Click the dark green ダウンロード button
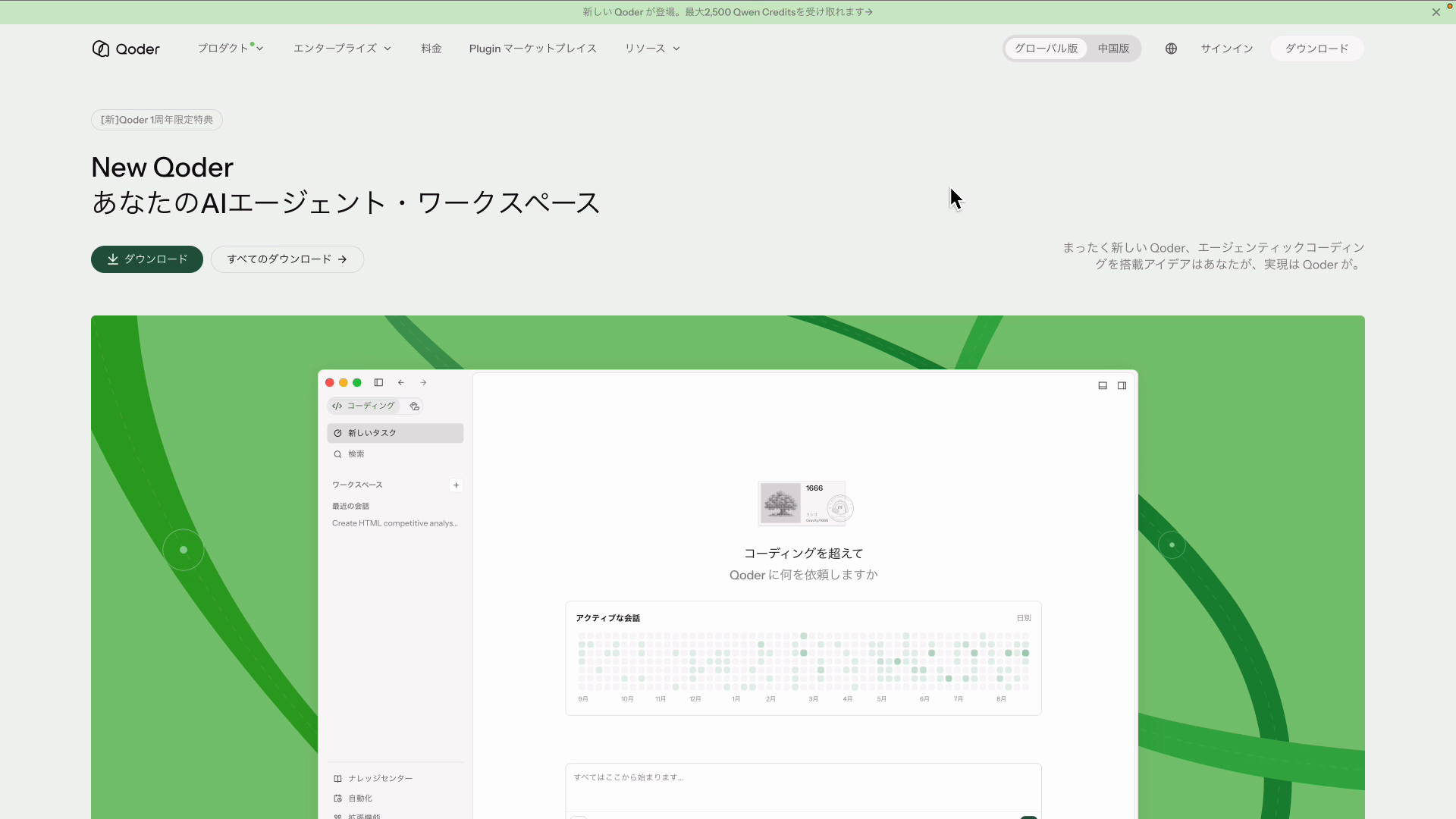Viewport: 1456px width, 819px height. click(x=147, y=259)
